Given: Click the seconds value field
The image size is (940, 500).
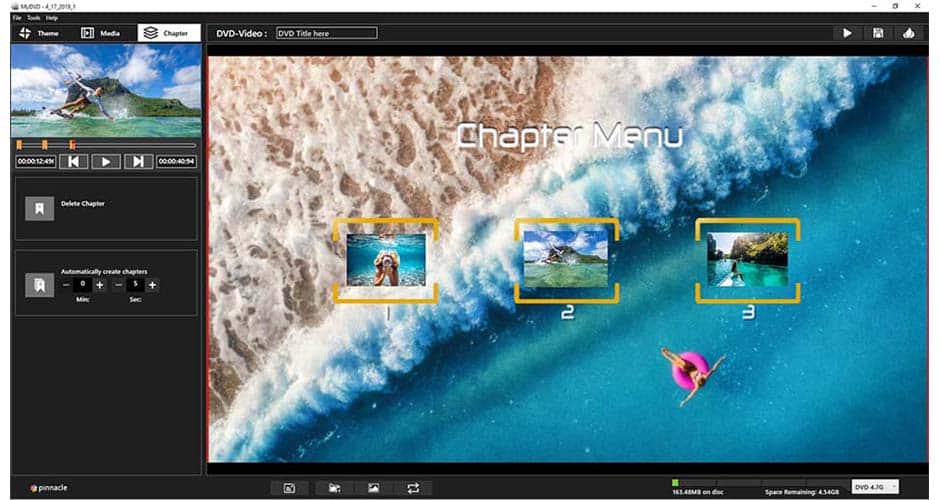Looking at the screenshot, I should pos(135,285).
